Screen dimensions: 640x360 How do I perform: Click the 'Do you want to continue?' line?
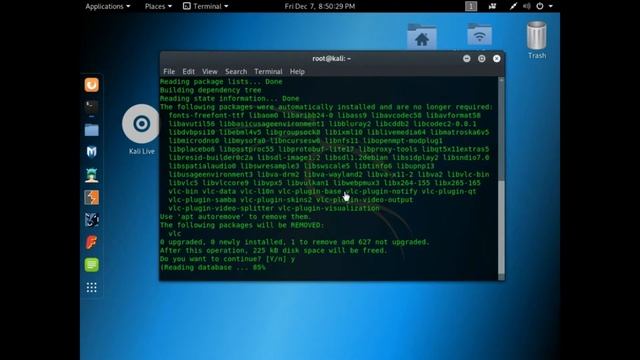point(227,259)
